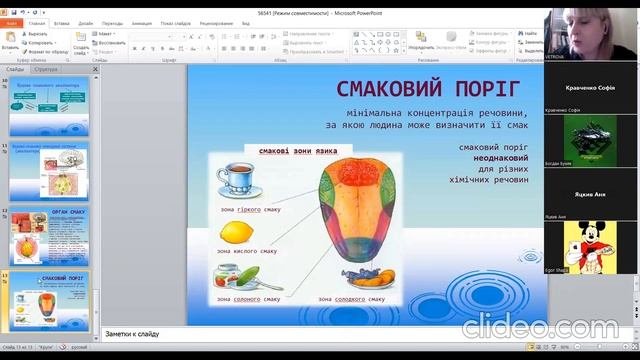Image resolution: width=640 pixels, height=360 pixels.
Task: Toggle underline formatting button
Action: [x=153, y=49]
